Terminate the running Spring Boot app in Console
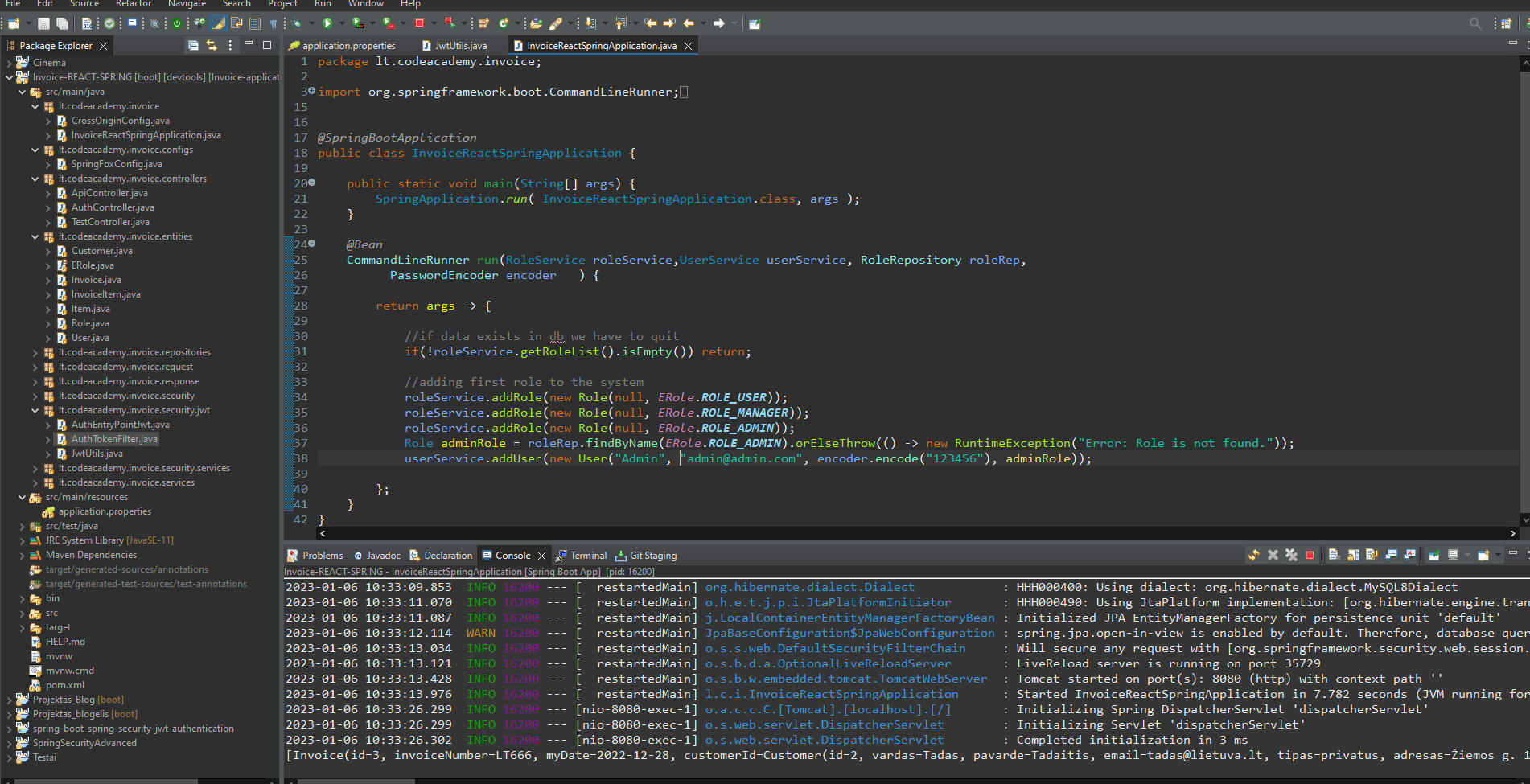 click(1310, 555)
